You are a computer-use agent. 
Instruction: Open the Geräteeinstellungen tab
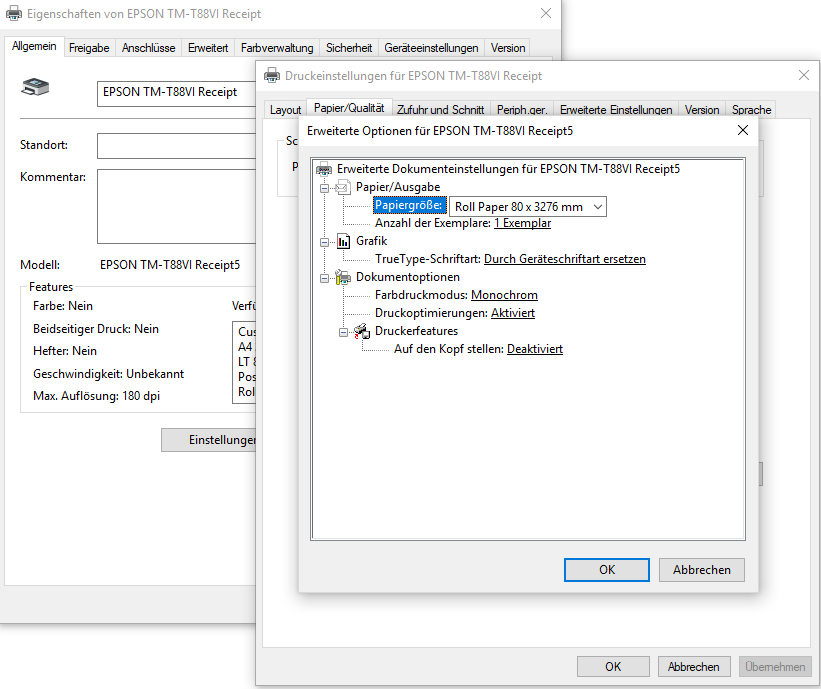coord(431,48)
